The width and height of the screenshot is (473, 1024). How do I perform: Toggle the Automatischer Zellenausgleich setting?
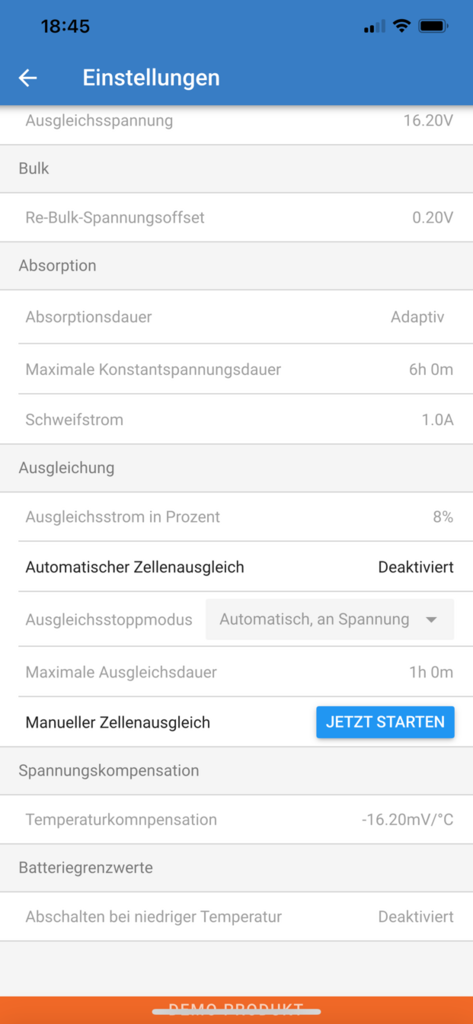point(236,567)
